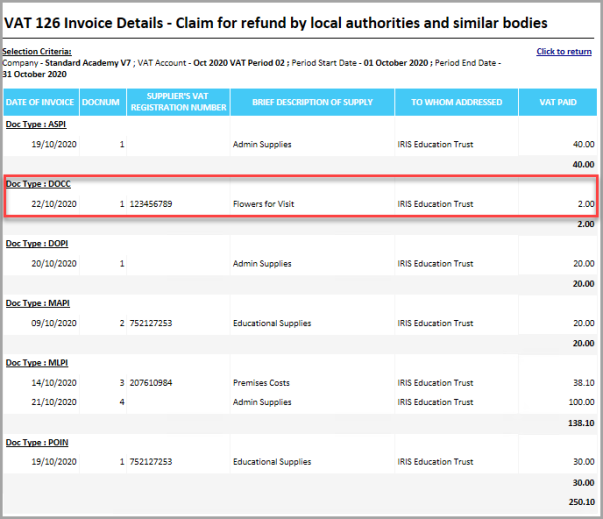The image size is (603, 519).
Task: Click the BRIEF DESCRIPTION OF SUPPLY header
Action: coord(309,102)
